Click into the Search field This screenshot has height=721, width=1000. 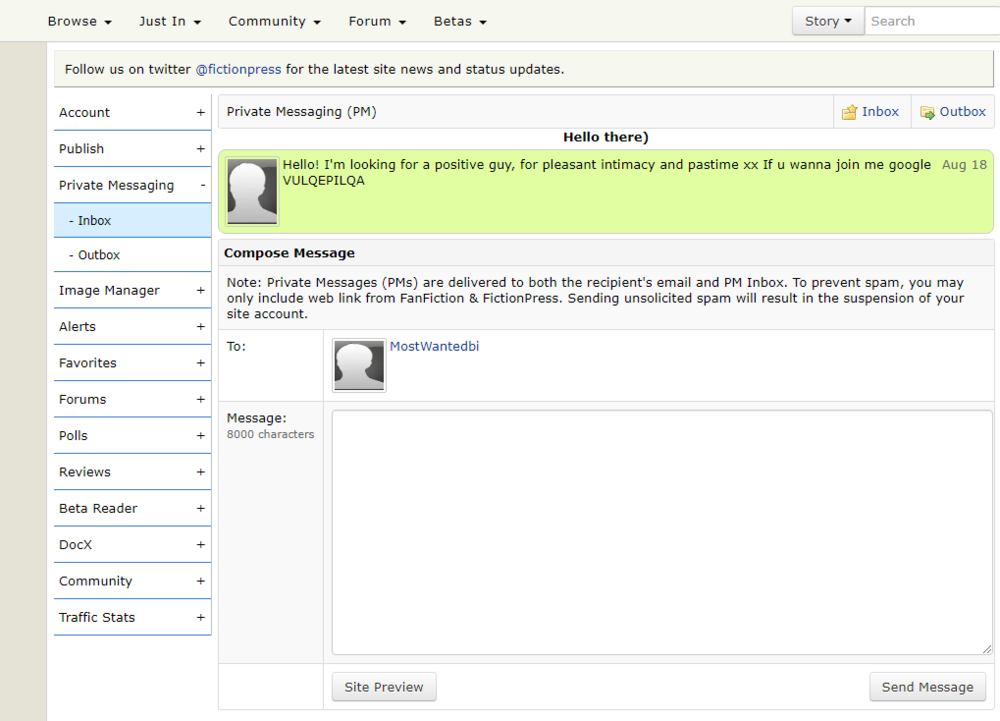coord(932,21)
